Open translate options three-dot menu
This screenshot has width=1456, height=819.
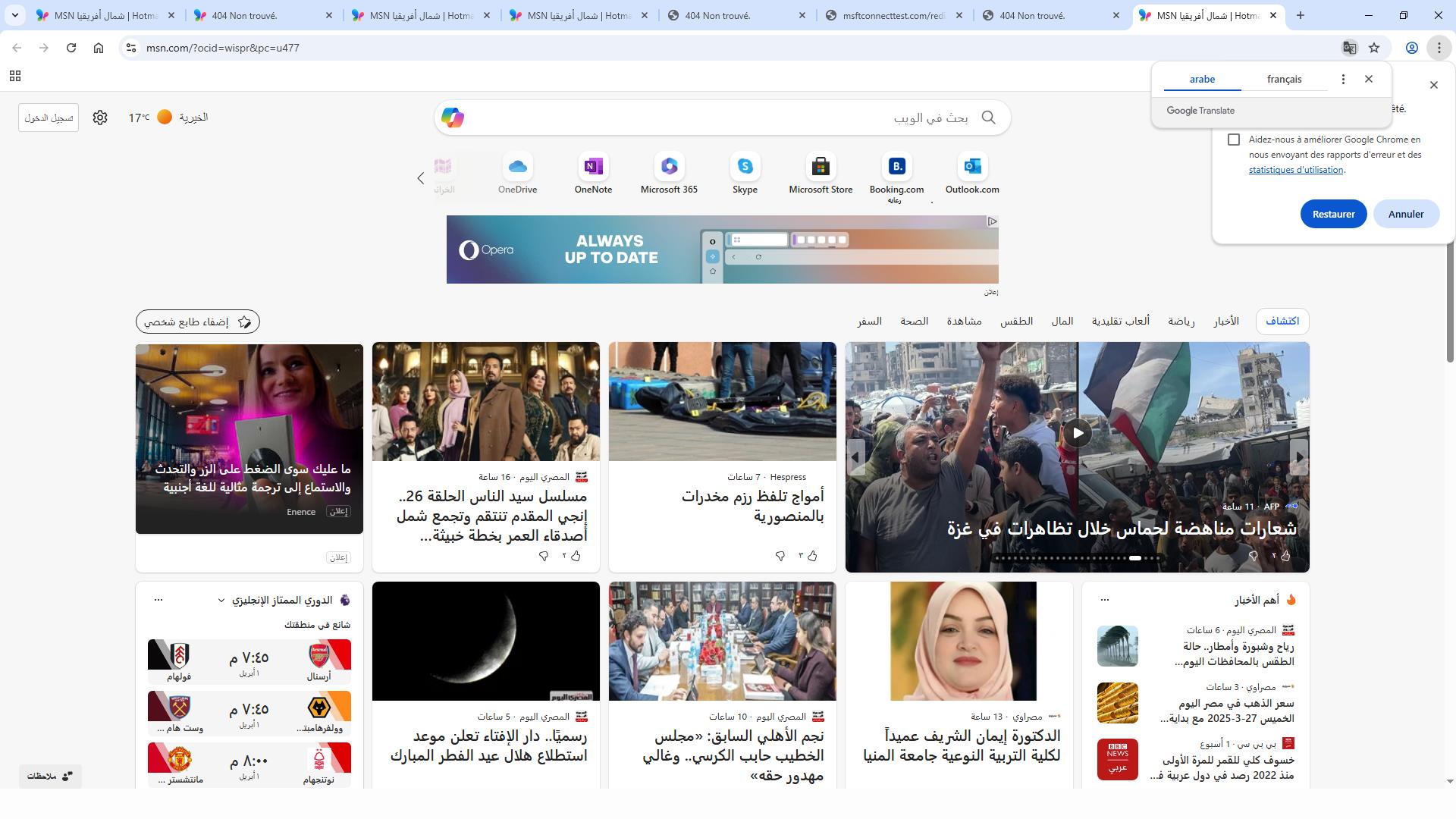pos(1343,79)
